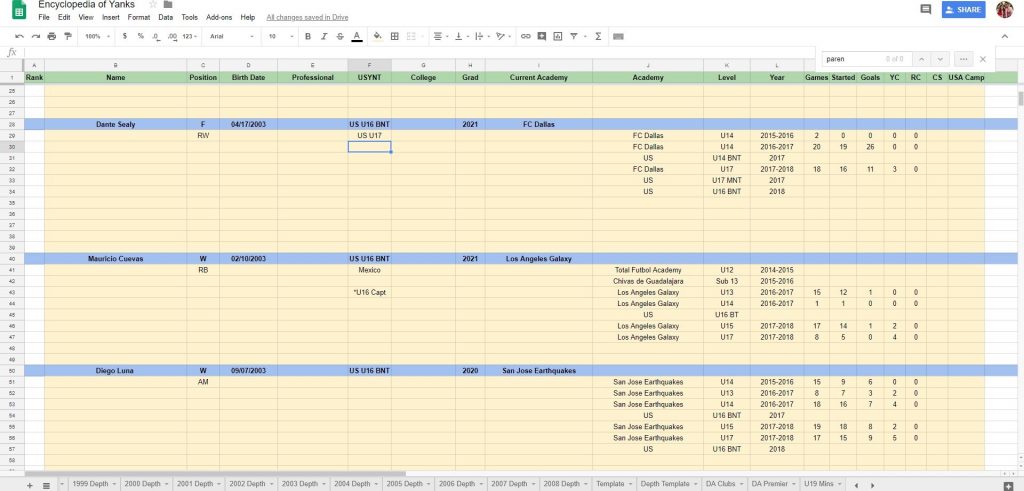
Task: Open the View menu
Action: [x=86, y=18]
